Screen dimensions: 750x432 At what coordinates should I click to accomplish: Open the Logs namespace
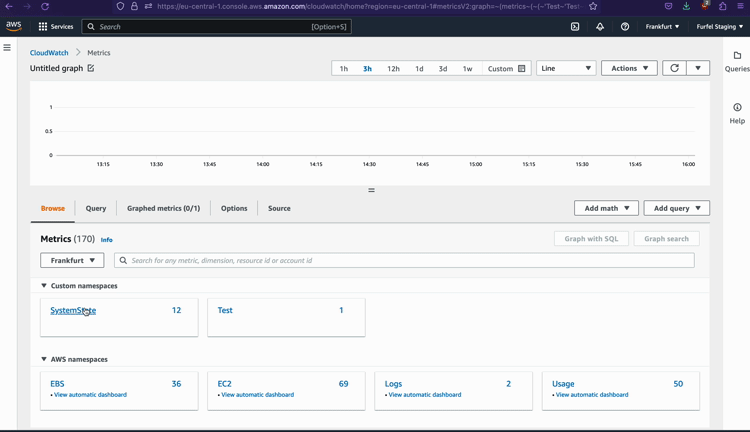[393, 384]
